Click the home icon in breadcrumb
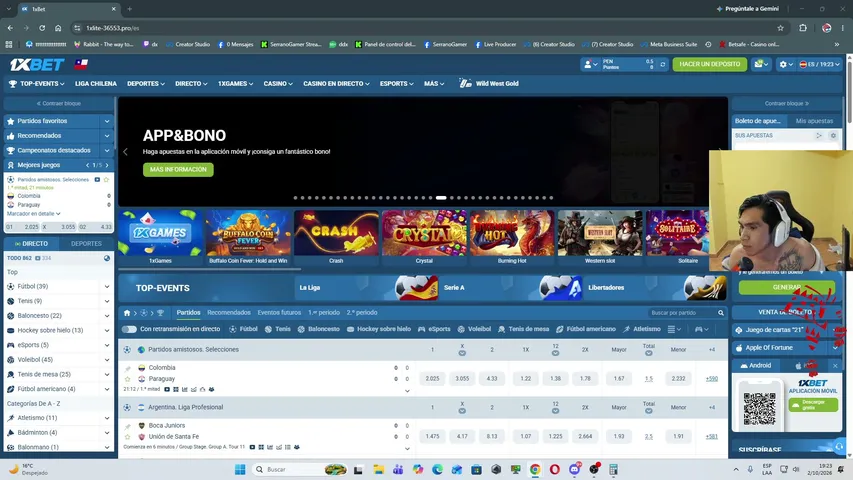The width and height of the screenshot is (853, 480). click(127, 313)
